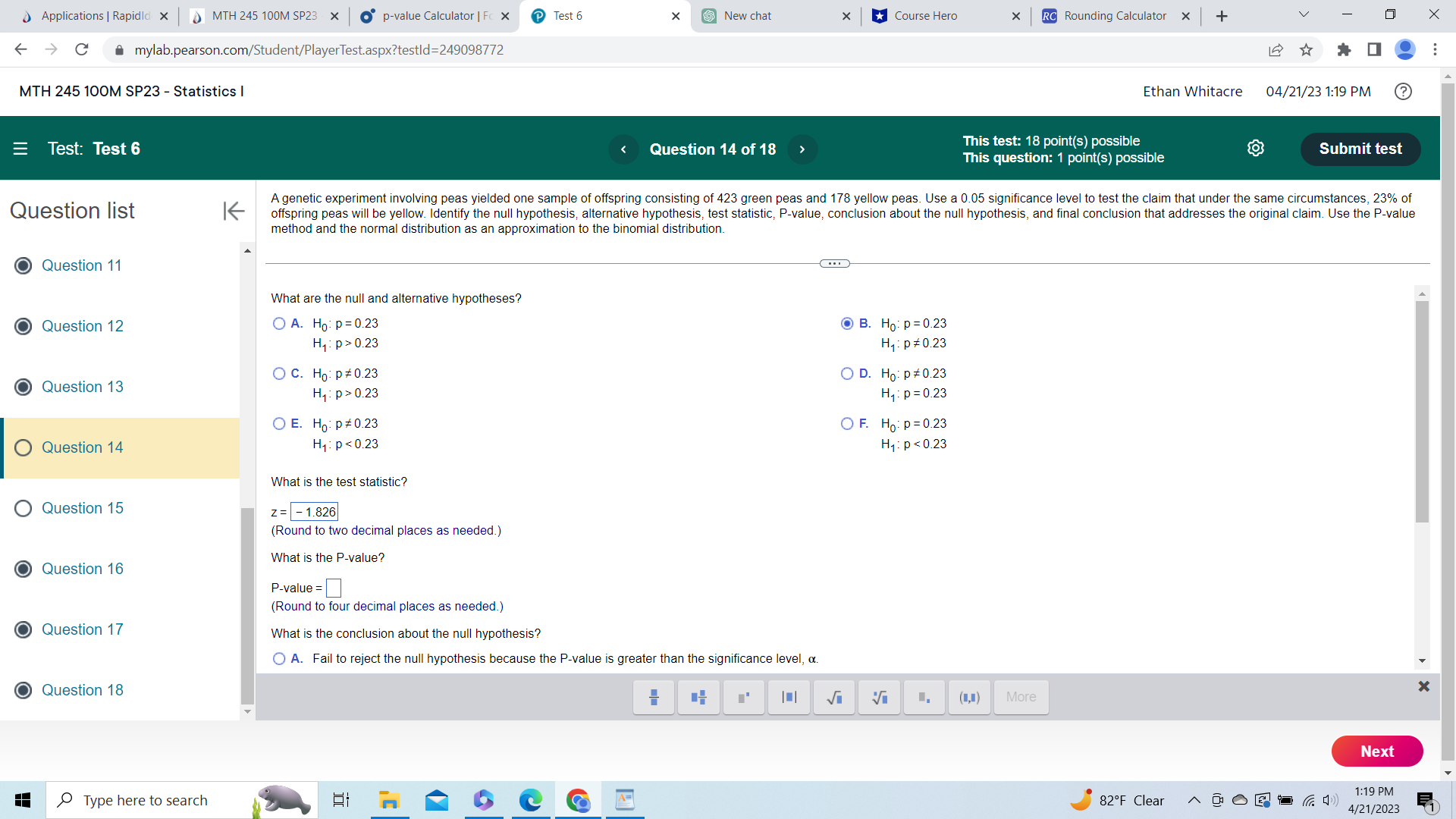Insert an exponent template

(x=744, y=697)
